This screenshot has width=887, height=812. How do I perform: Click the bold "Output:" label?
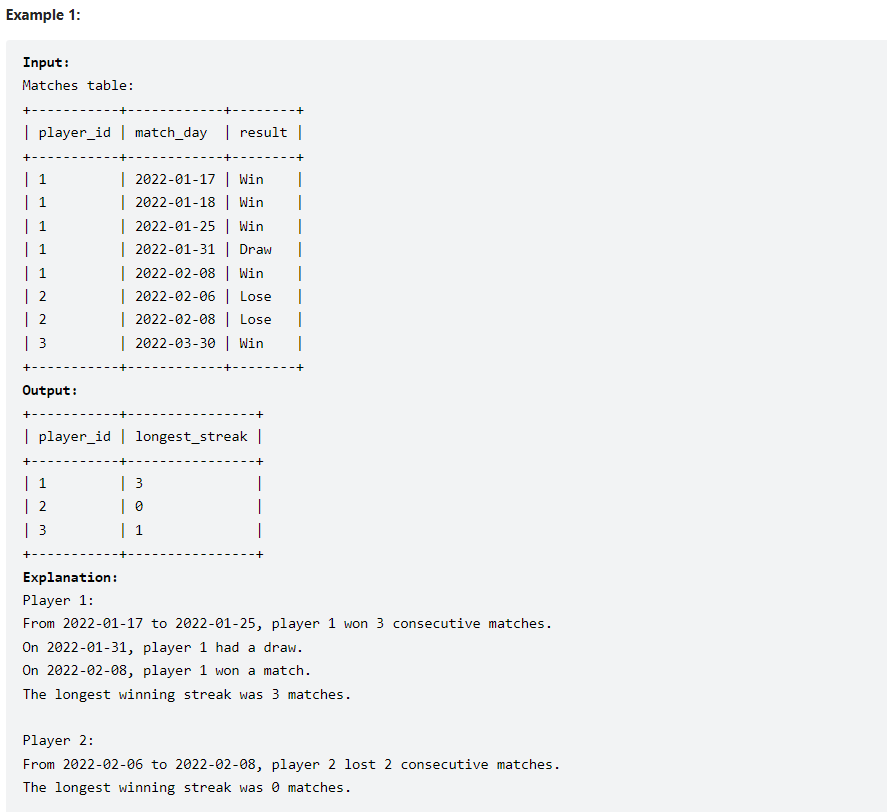pos(50,390)
